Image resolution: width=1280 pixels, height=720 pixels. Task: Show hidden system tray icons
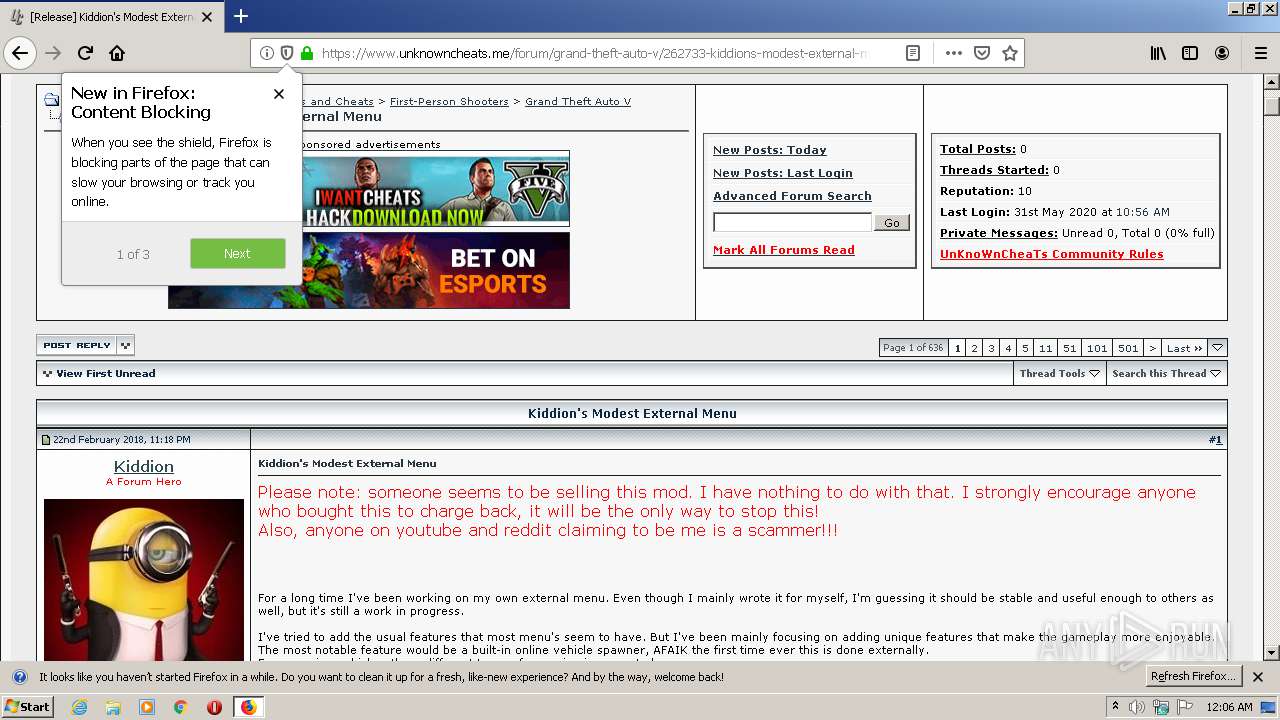click(x=1115, y=707)
